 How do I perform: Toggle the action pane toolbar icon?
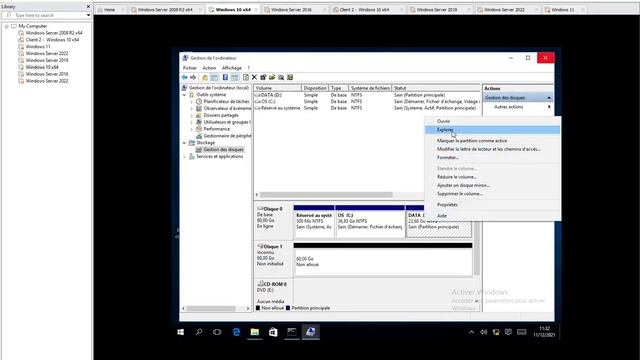[x=234, y=77]
